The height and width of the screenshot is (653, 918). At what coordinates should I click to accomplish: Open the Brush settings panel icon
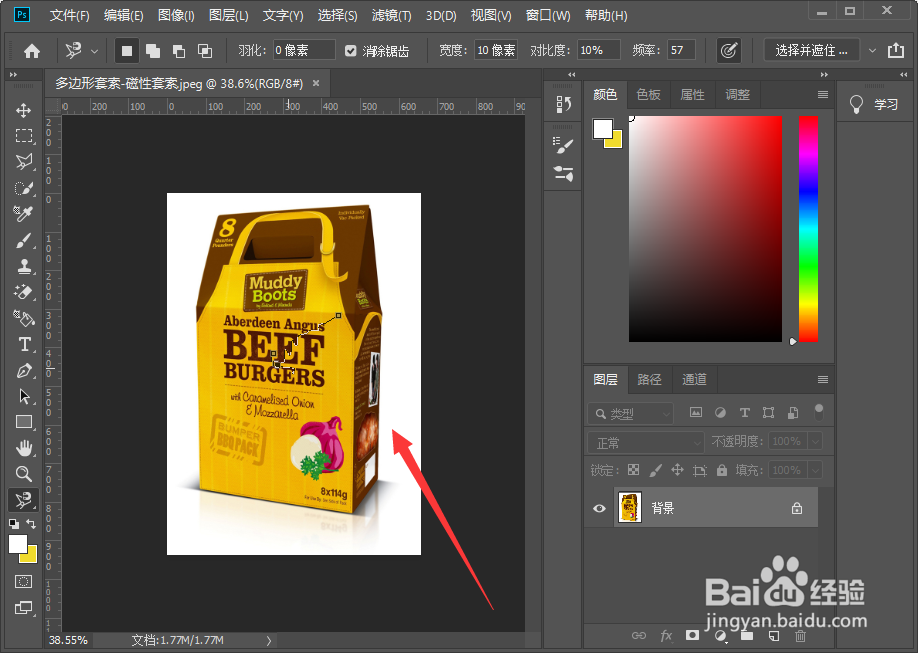(563, 145)
